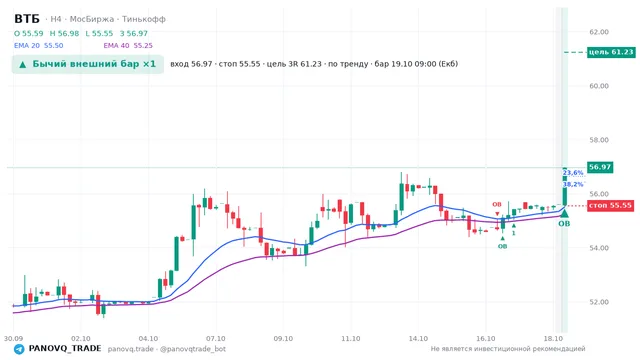The height and width of the screenshot is (360, 640).
Task: Click the Бычий внешний бар ×1 badge
Action: point(87,64)
